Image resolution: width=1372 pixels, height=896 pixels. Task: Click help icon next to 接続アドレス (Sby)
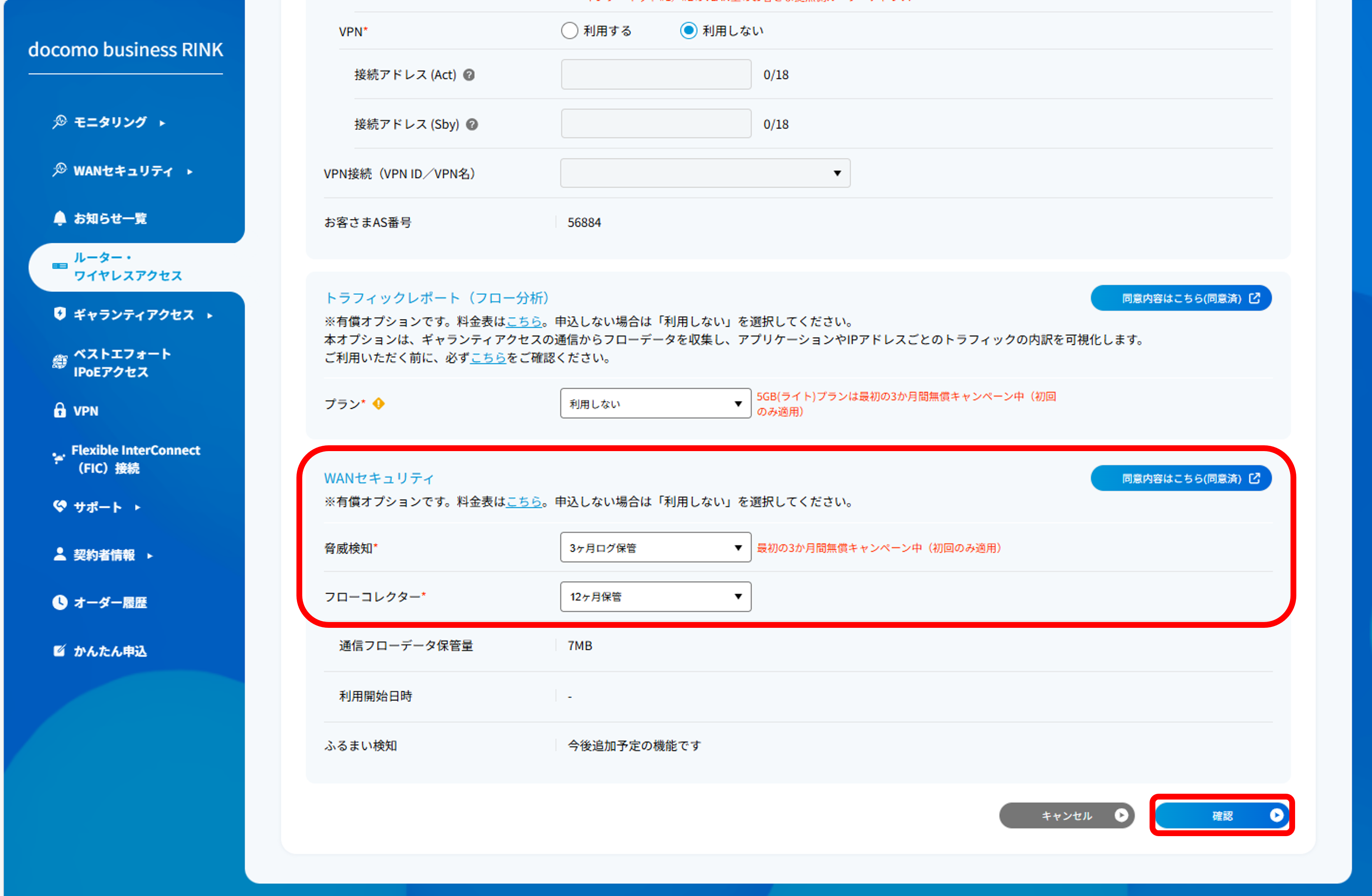coord(472,125)
